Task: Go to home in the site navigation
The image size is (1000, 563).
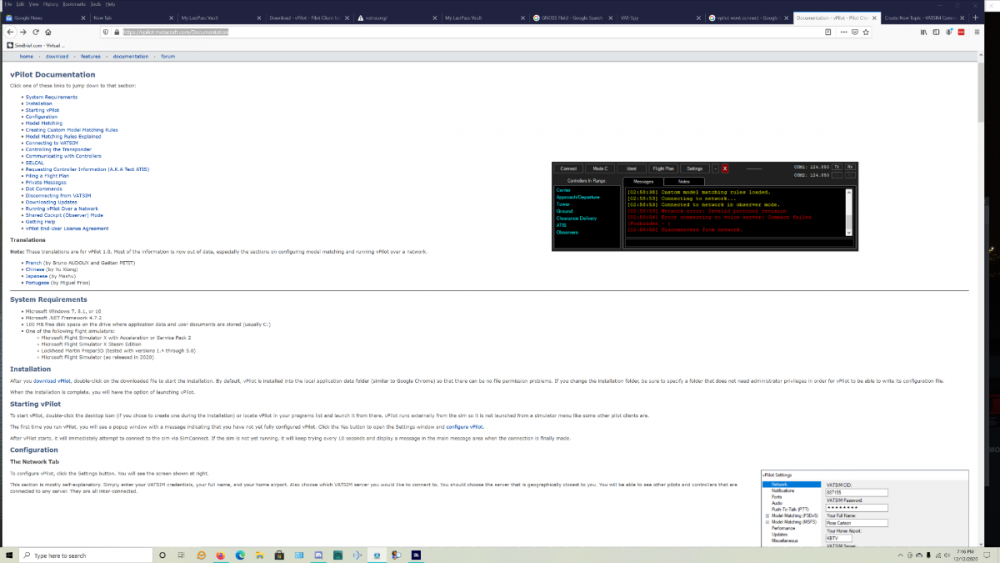Action: coord(26,56)
